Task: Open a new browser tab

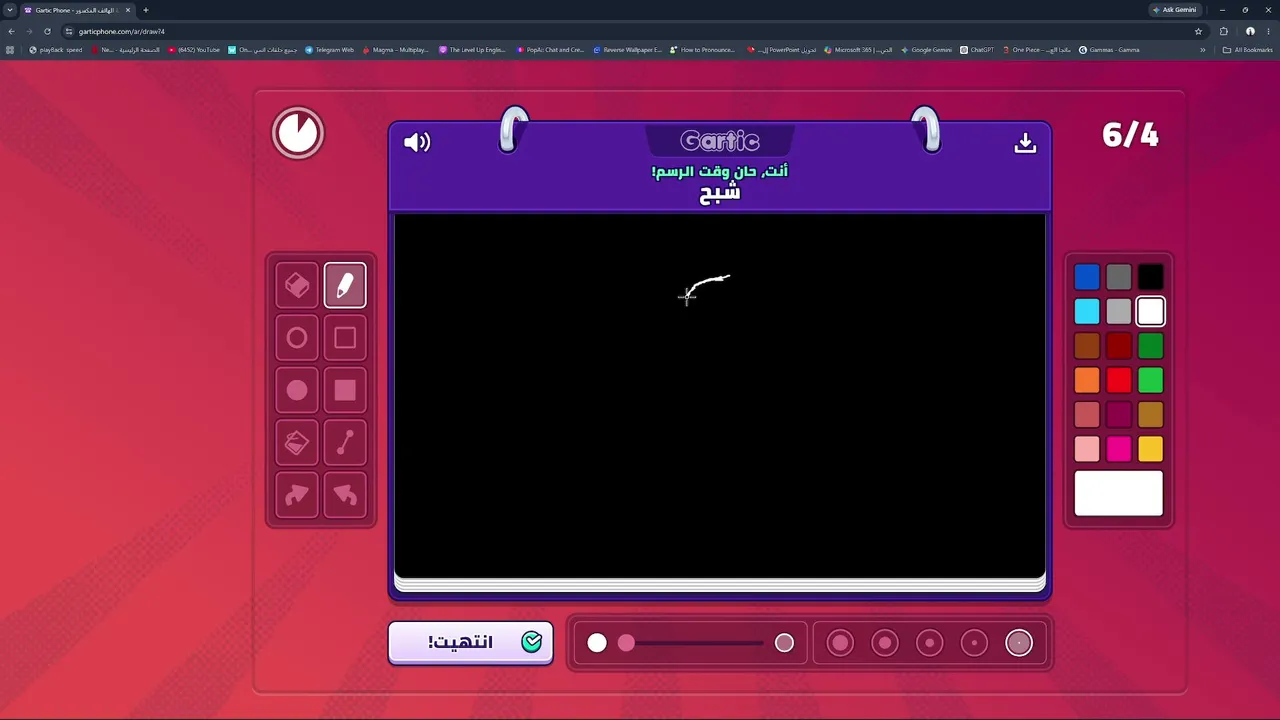Action: 146,10
